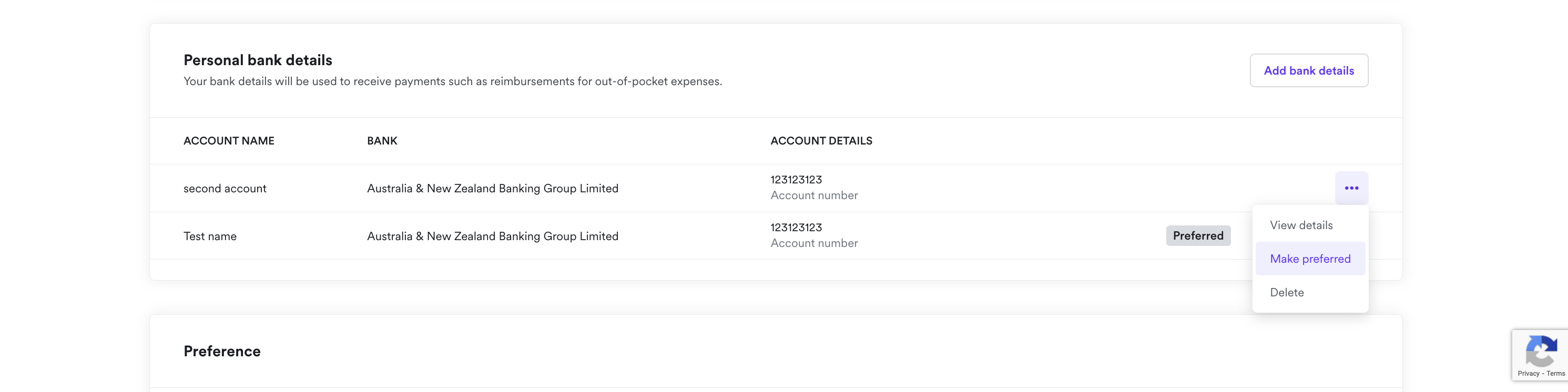1568x392 pixels.
Task: Click the account number of second account
Action: point(796,180)
